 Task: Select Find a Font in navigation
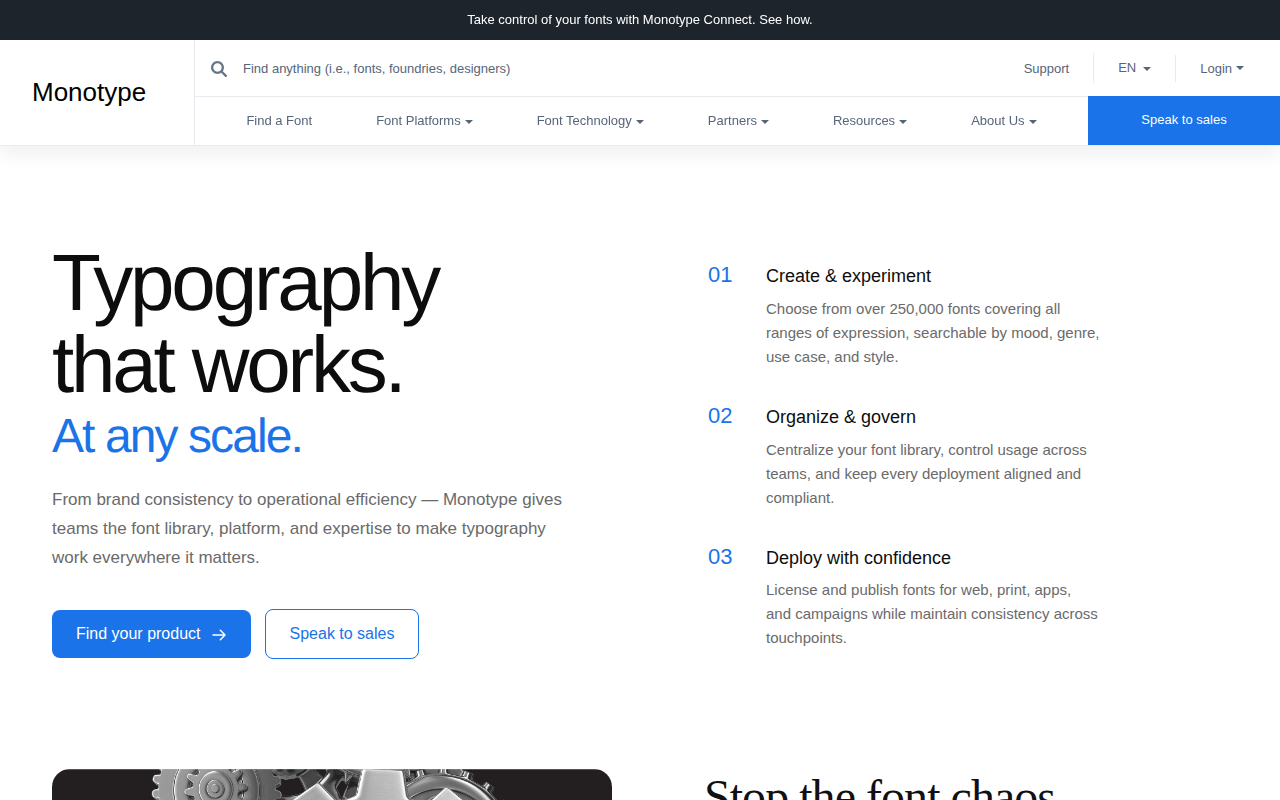coord(279,121)
